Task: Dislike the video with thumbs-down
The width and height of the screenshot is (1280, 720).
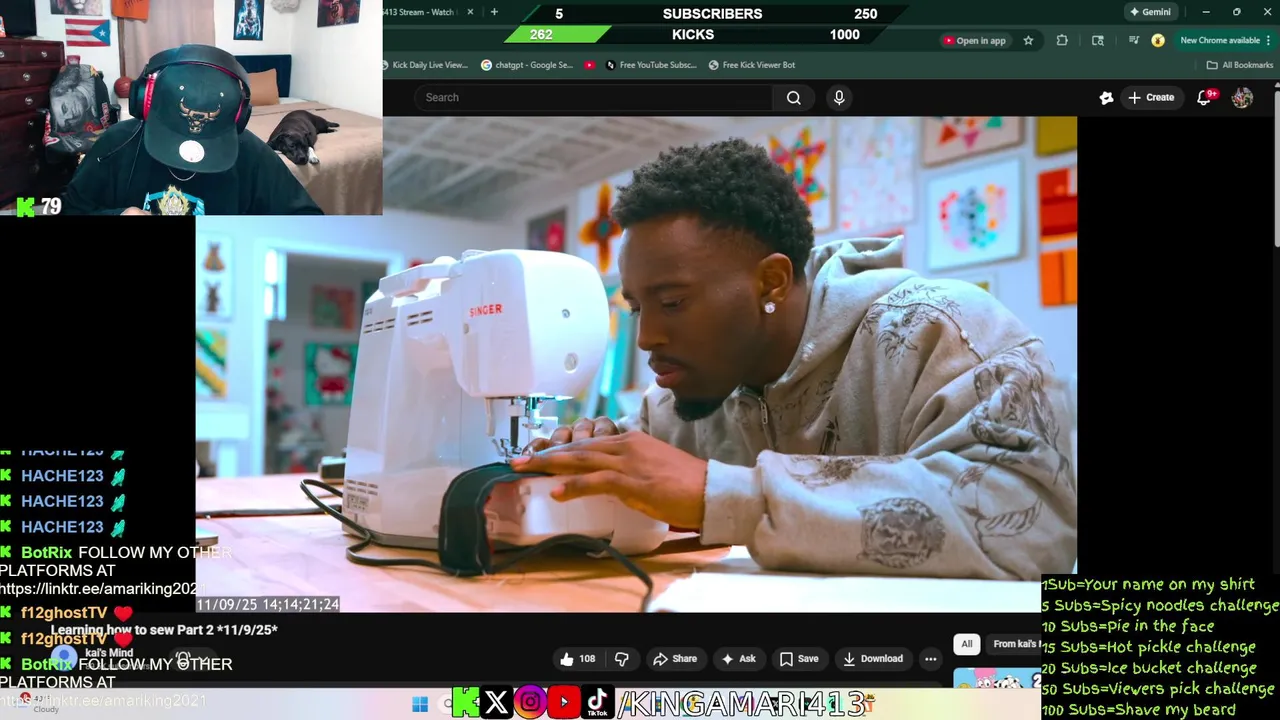Action: point(621,659)
